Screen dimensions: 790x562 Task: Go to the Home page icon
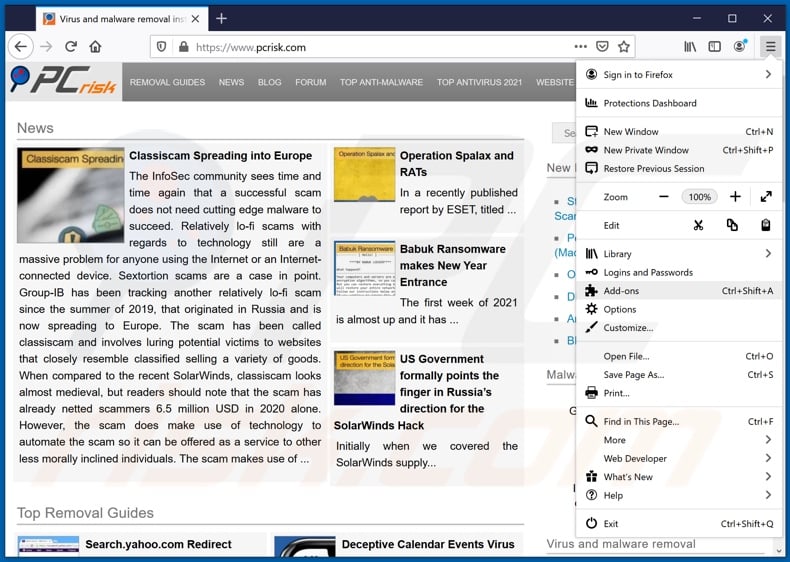point(95,46)
